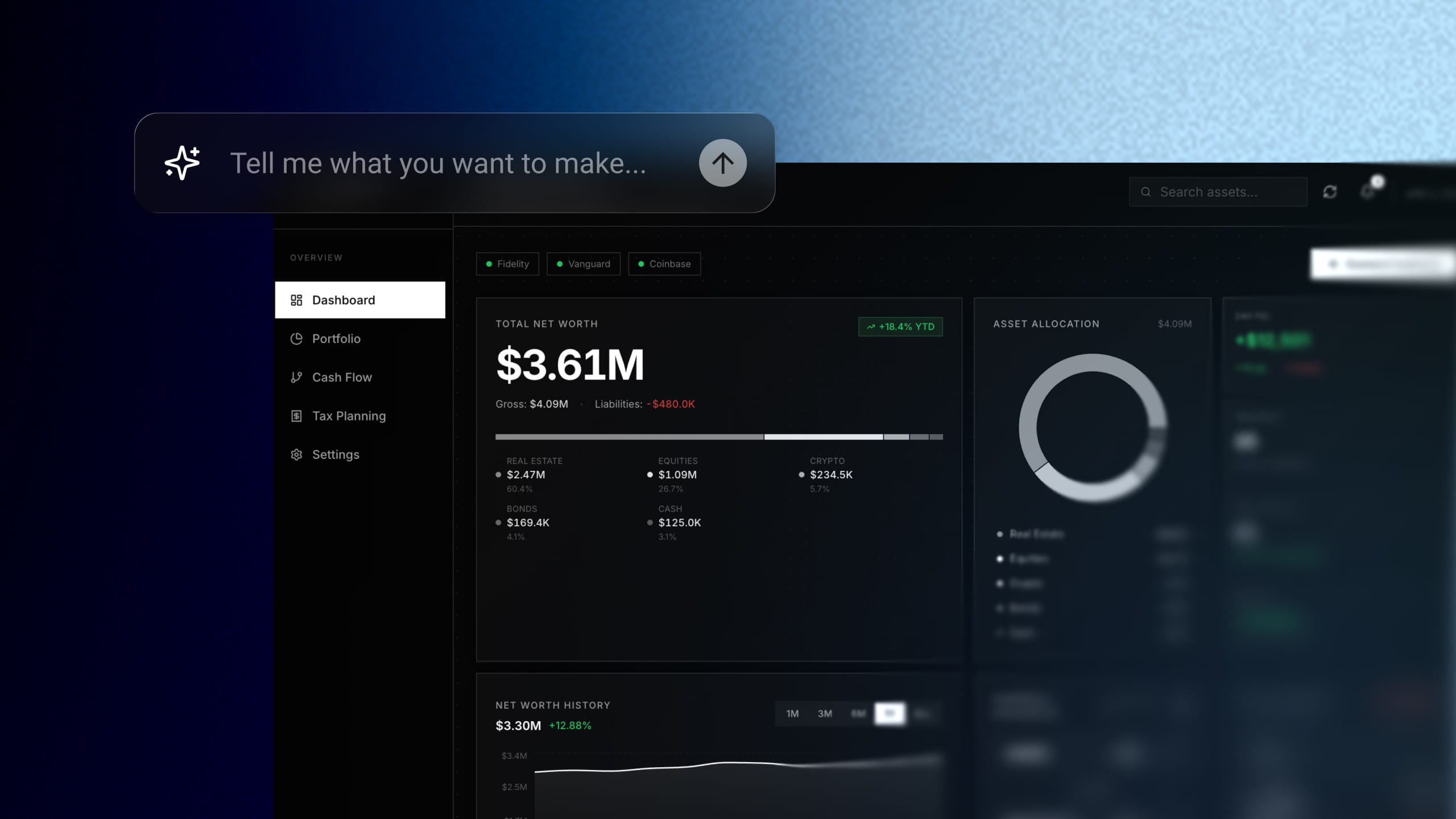
Task: Go to Cash Flow in the sidebar
Action: point(360,377)
